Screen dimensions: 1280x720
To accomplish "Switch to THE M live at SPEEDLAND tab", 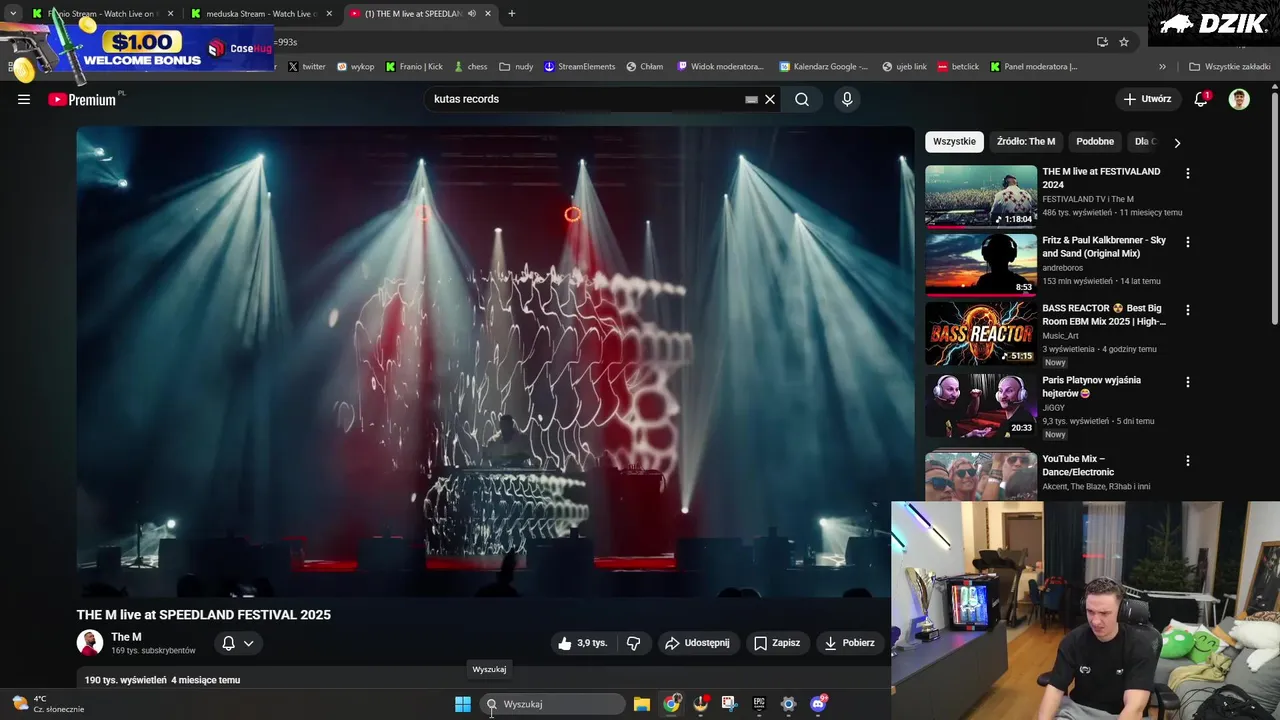I will (421, 14).
